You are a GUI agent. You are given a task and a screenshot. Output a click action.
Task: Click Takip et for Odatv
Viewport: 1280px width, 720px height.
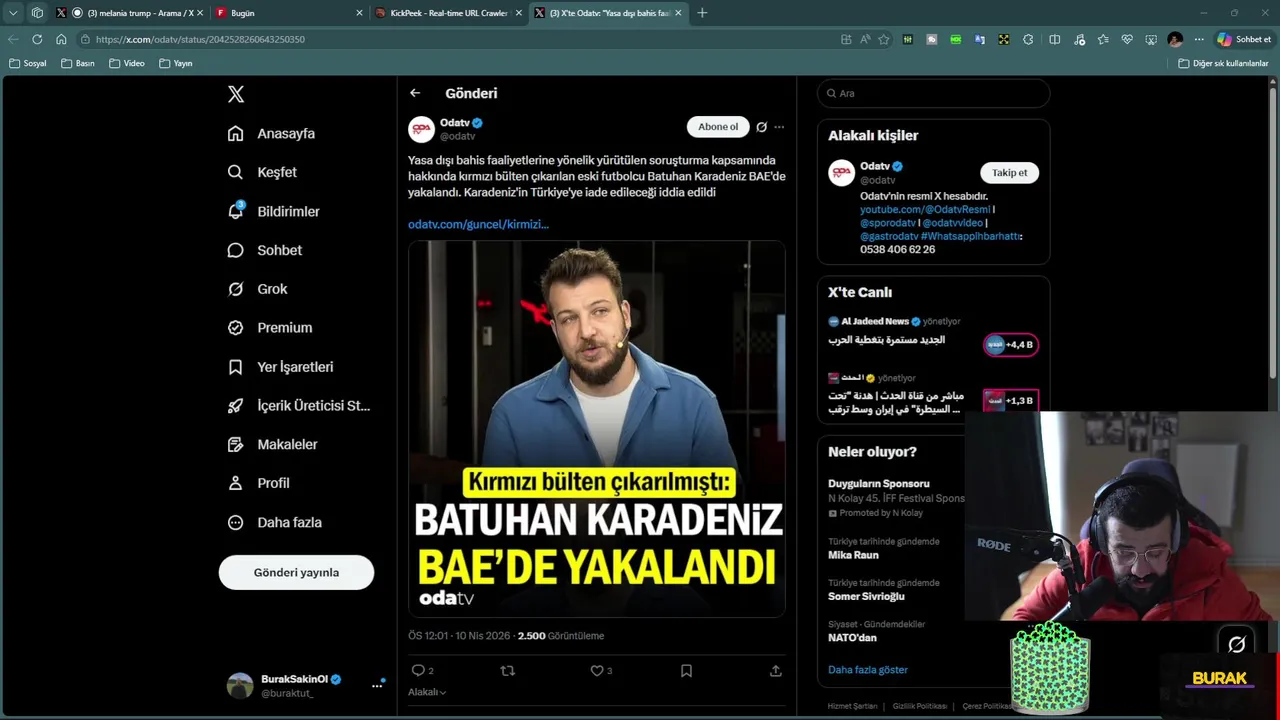click(1009, 172)
